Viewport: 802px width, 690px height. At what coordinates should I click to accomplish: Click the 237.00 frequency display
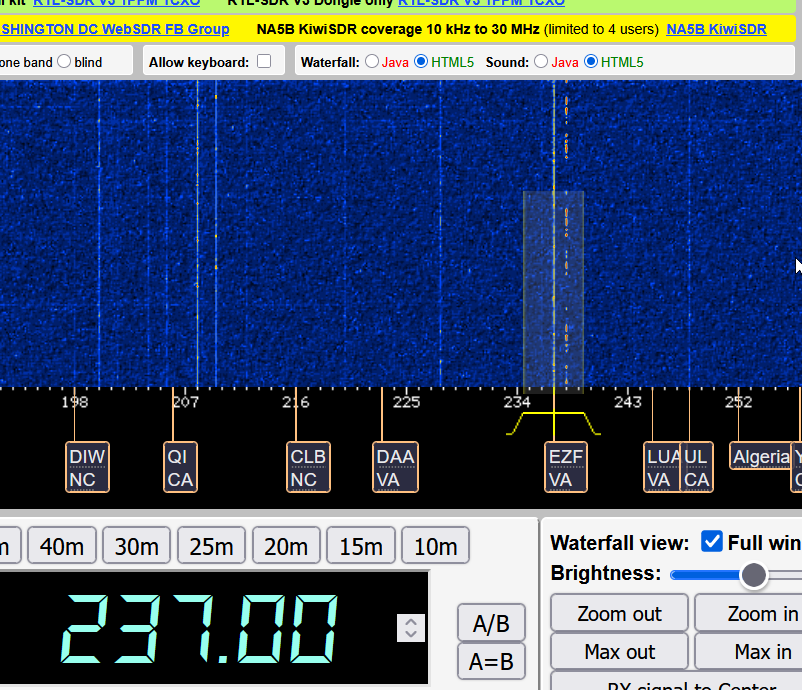point(200,628)
